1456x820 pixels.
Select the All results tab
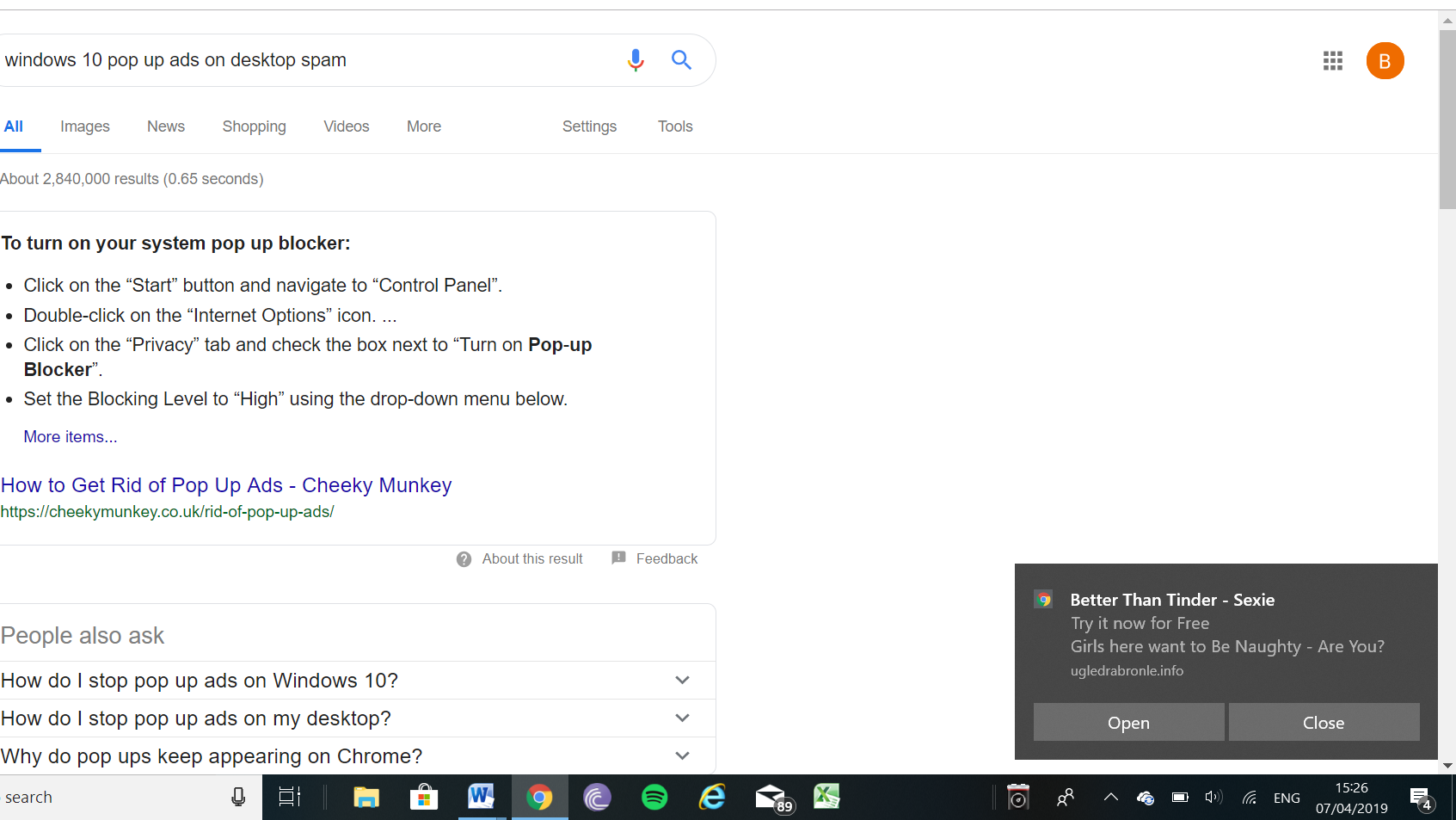[14, 126]
